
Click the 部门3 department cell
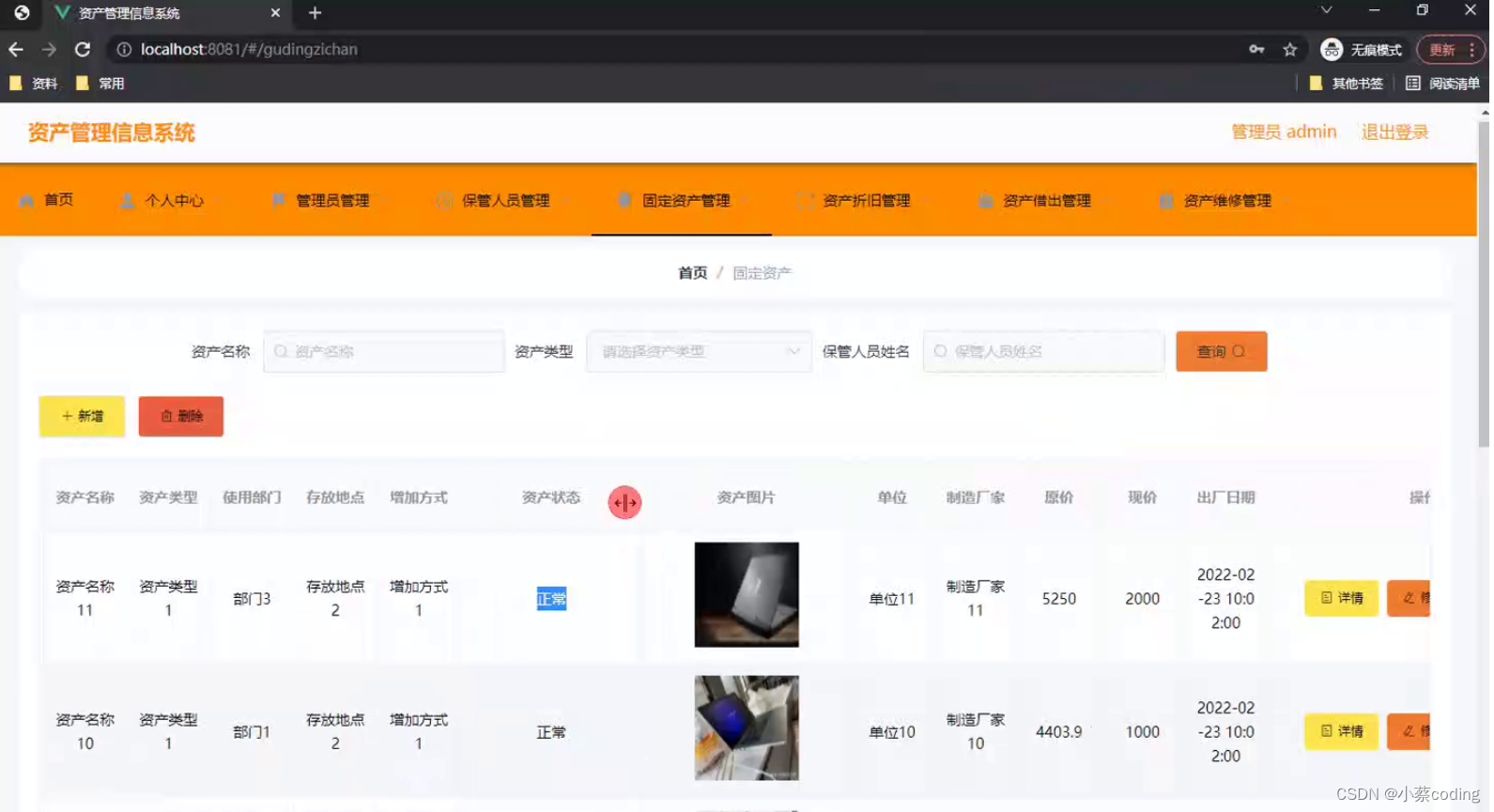252,599
